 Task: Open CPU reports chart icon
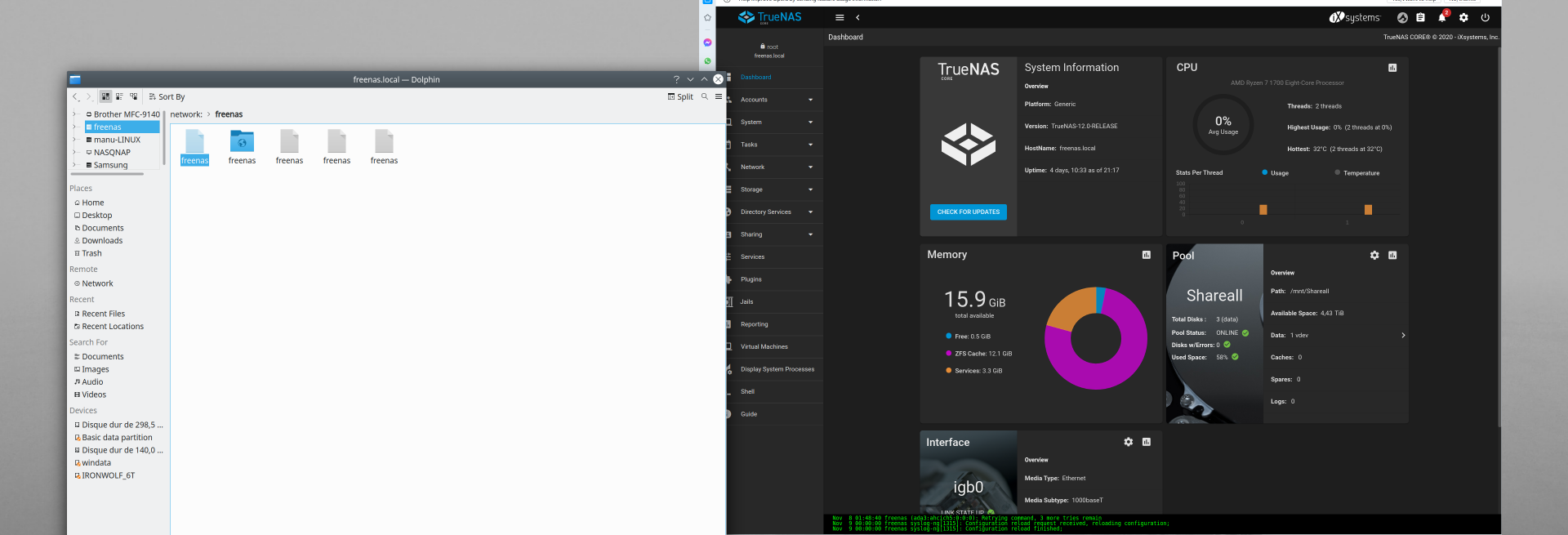pyautogui.click(x=1392, y=68)
